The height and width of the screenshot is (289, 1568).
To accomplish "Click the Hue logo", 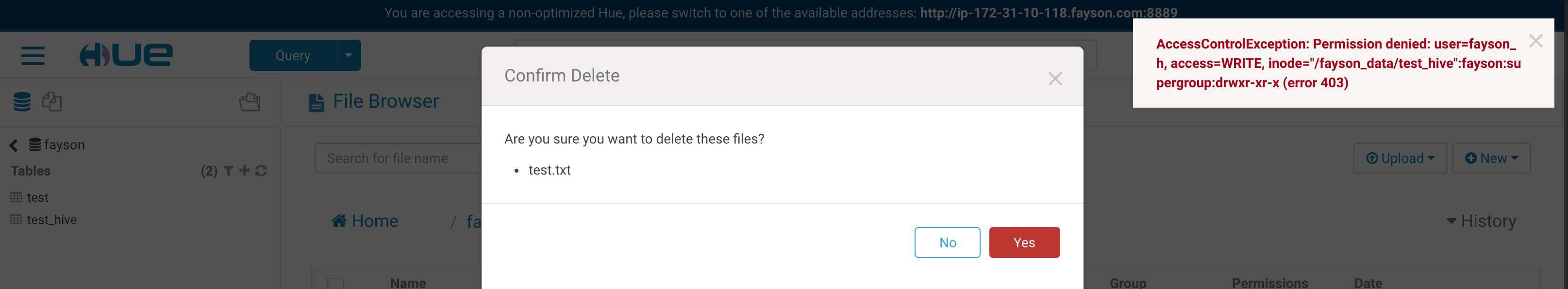I will pyautogui.click(x=126, y=55).
